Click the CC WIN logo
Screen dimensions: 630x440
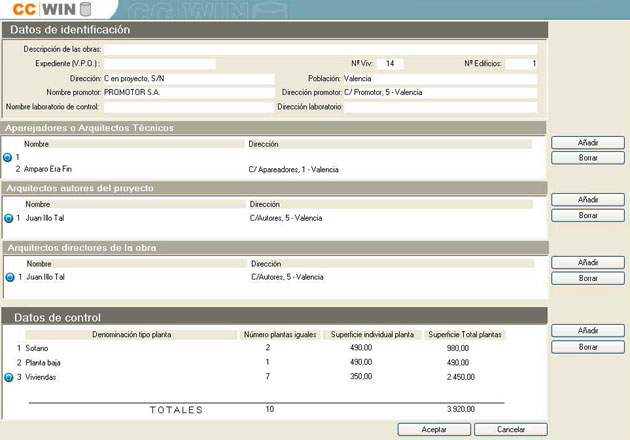48,10
